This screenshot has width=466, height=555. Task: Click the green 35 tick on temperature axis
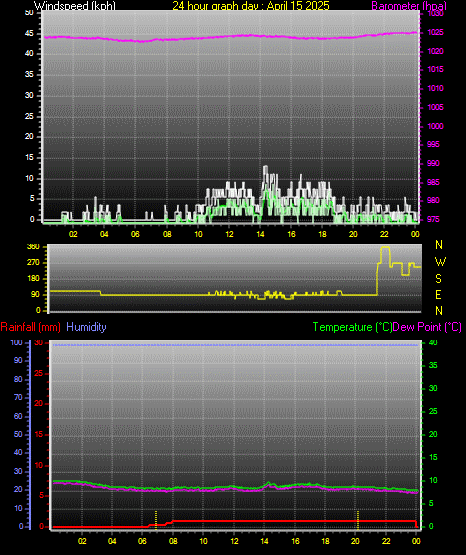pos(433,365)
